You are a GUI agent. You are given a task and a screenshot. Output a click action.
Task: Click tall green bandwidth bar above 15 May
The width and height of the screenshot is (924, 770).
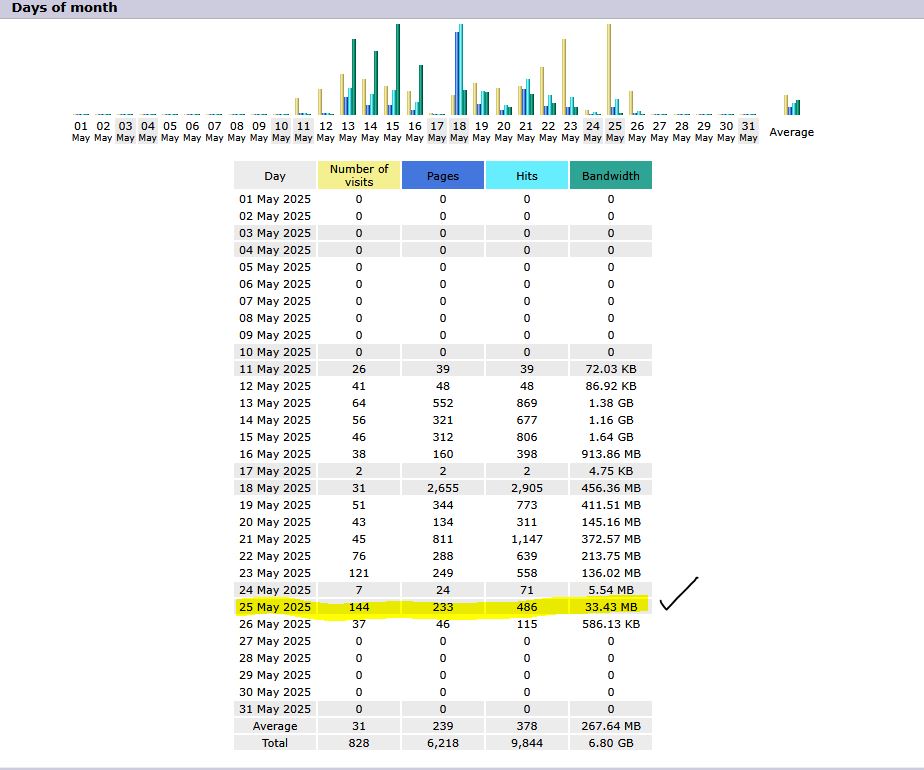(398, 70)
